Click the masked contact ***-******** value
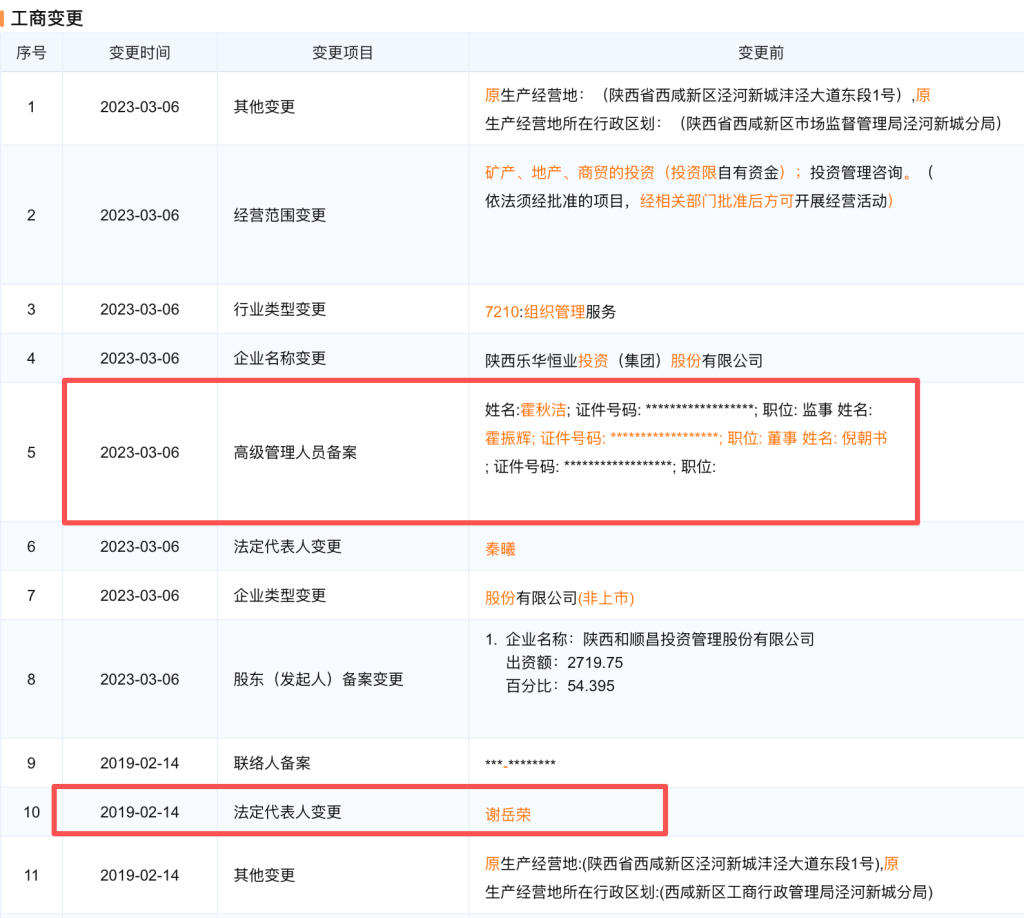The width and height of the screenshot is (1024, 918). (x=520, y=763)
